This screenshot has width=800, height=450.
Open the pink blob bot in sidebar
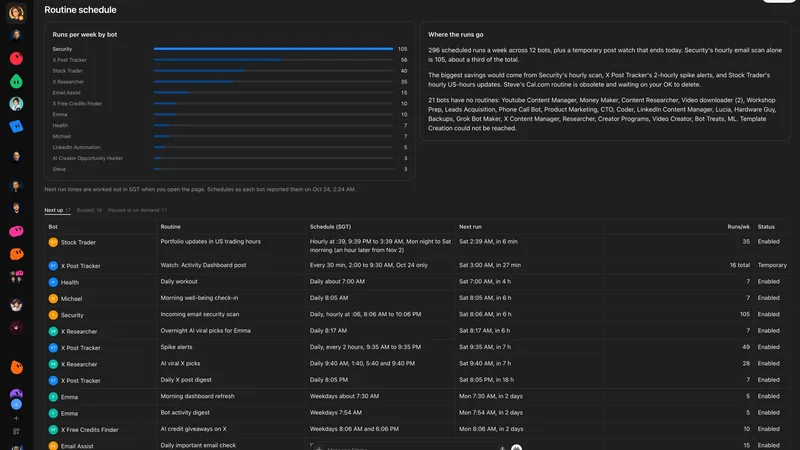click(x=16, y=231)
